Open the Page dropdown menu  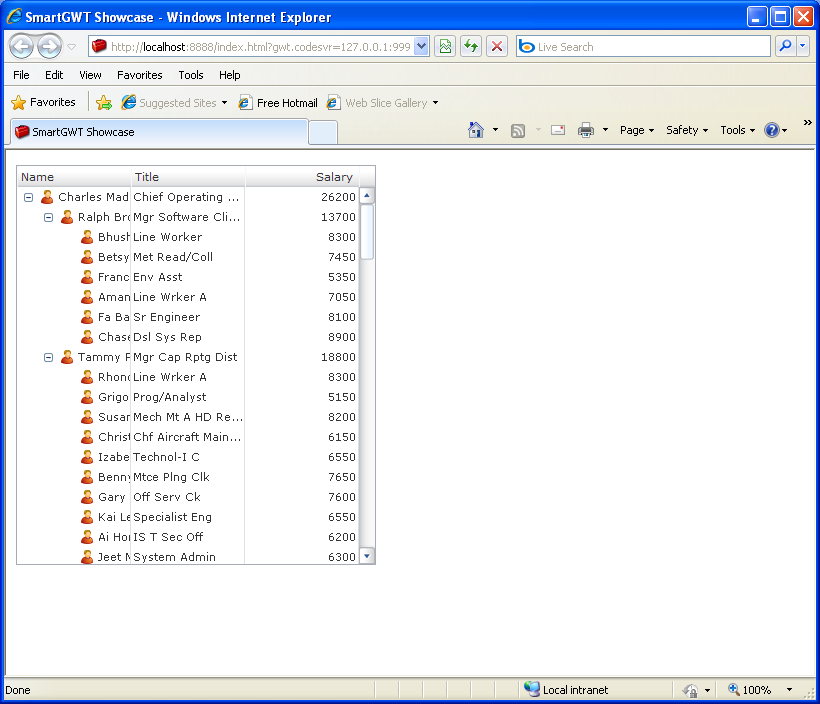636,130
